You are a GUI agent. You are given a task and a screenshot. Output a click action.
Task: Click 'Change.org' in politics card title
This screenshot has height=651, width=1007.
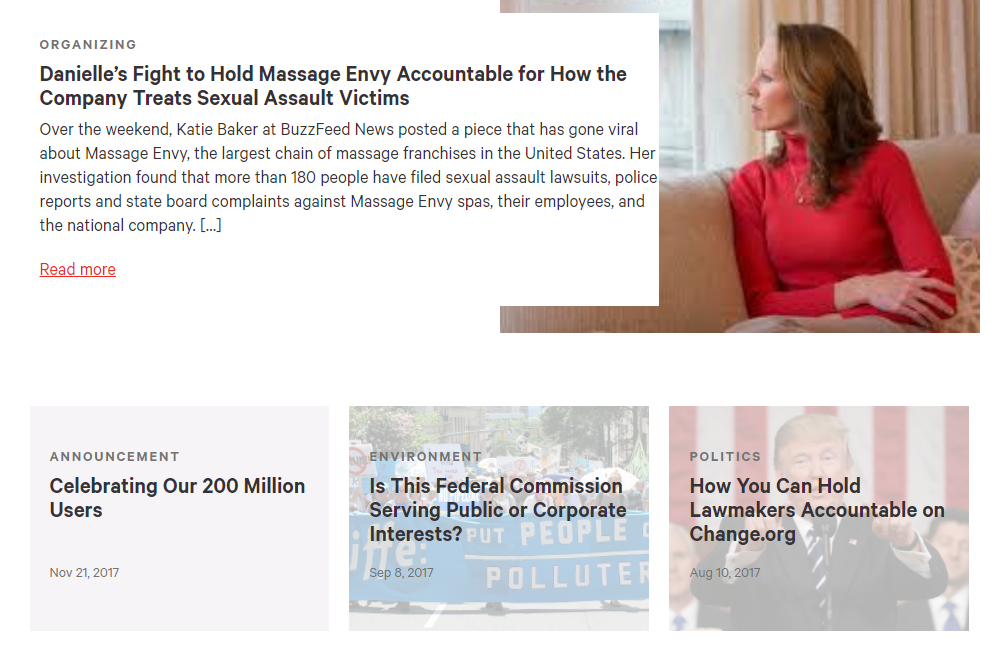(x=742, y=534)
